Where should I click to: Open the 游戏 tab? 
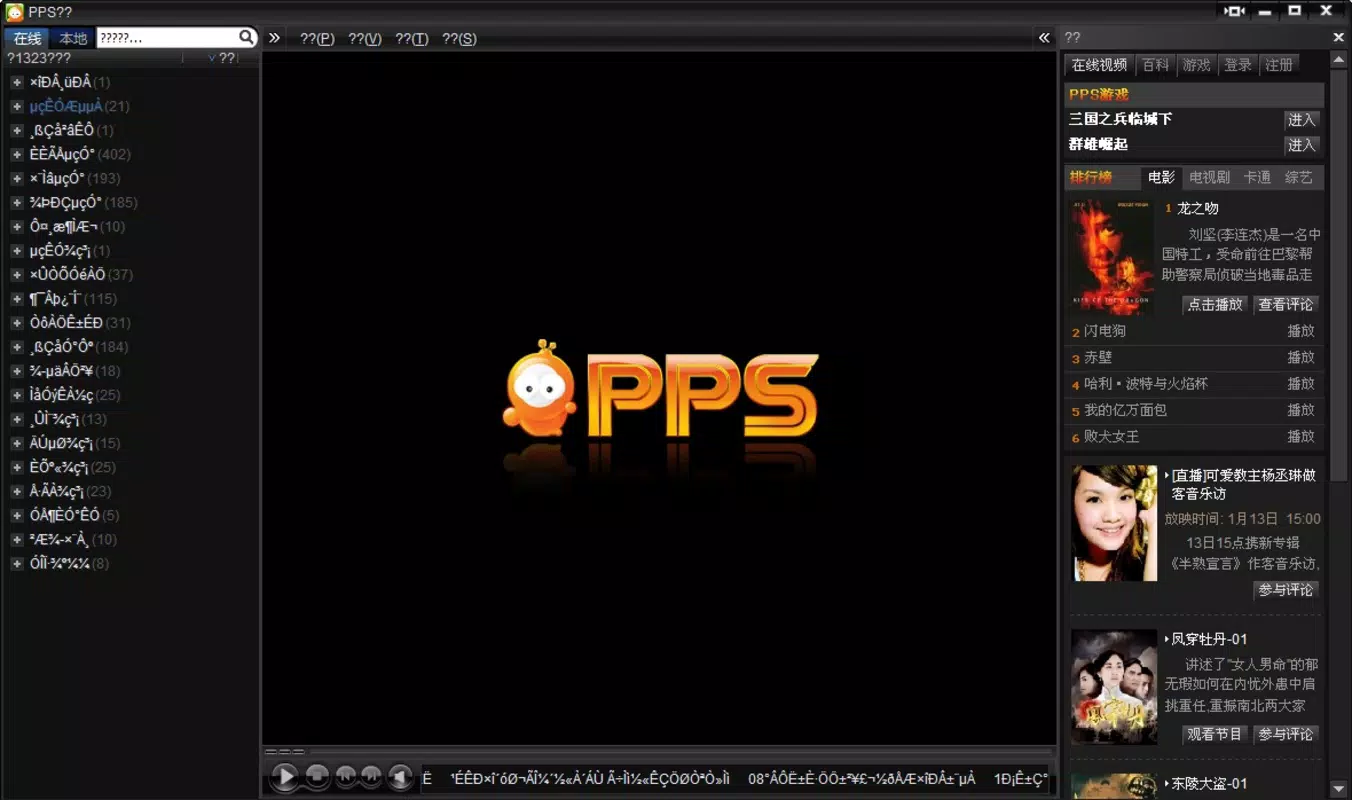tap(1196, 65)
